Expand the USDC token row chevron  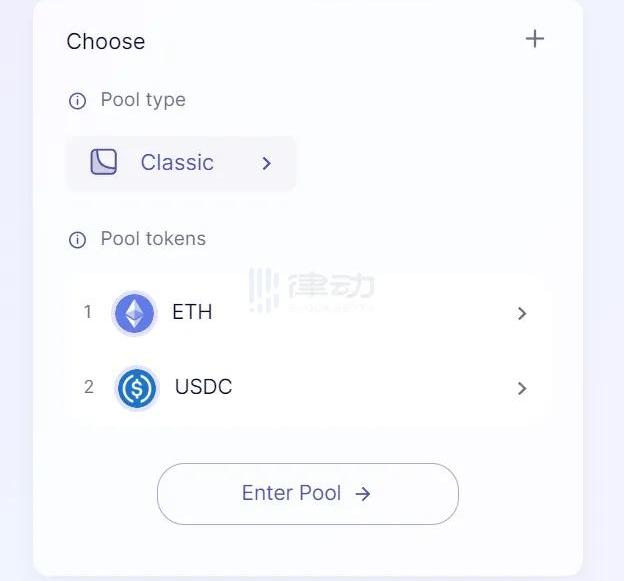pyautogui.click(x=521, y=388)
